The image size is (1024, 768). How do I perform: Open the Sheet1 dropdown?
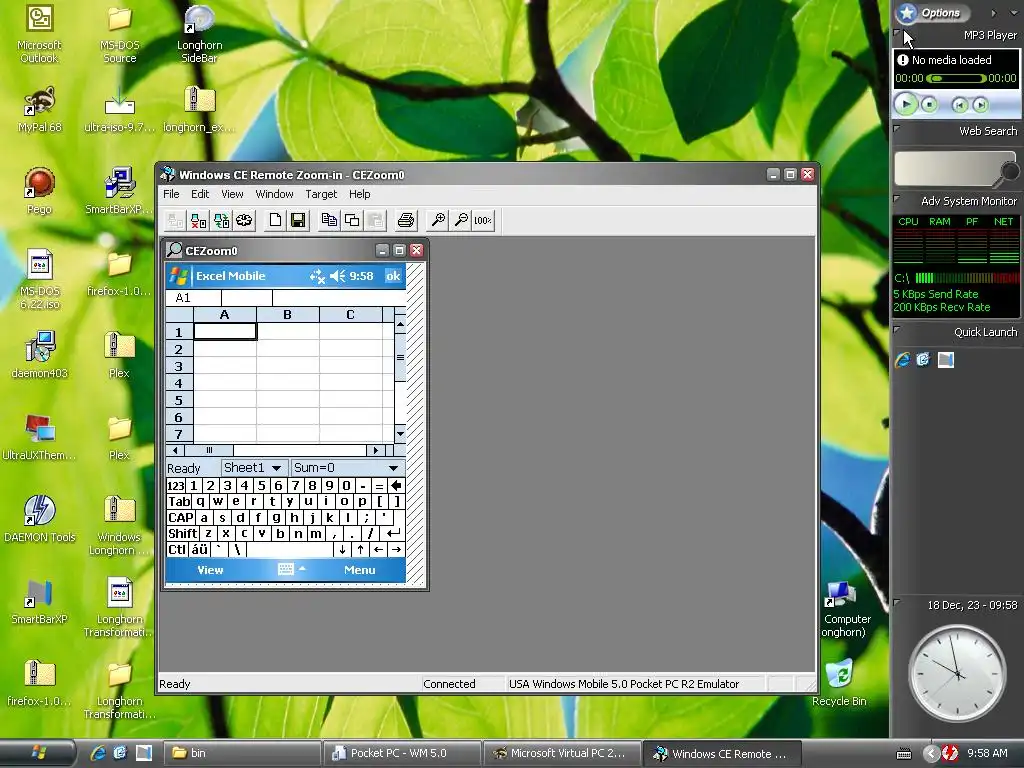pyautogui.click(x=253, y=468)
